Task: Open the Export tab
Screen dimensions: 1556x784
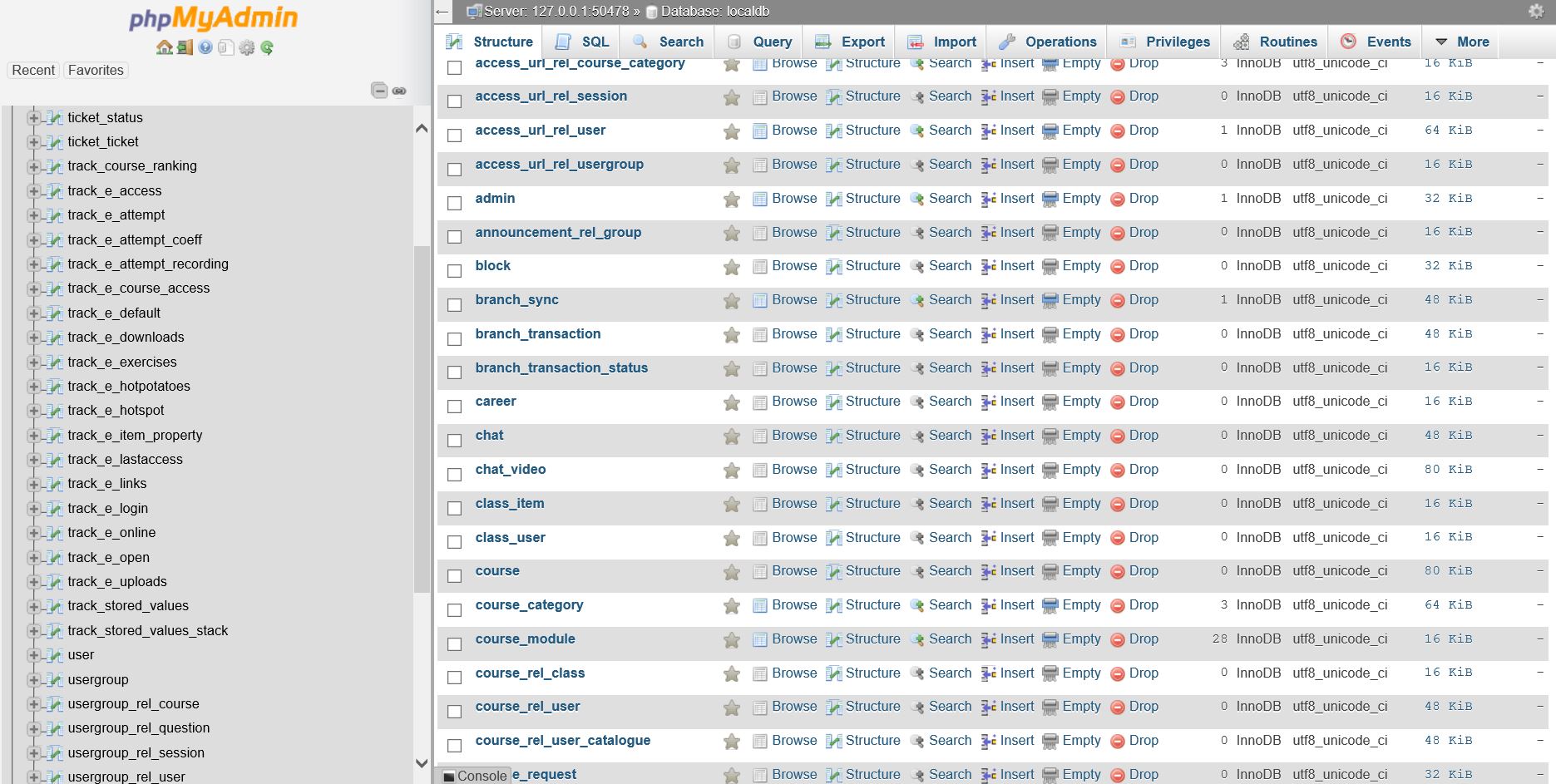Action: (x=848, y=42)
